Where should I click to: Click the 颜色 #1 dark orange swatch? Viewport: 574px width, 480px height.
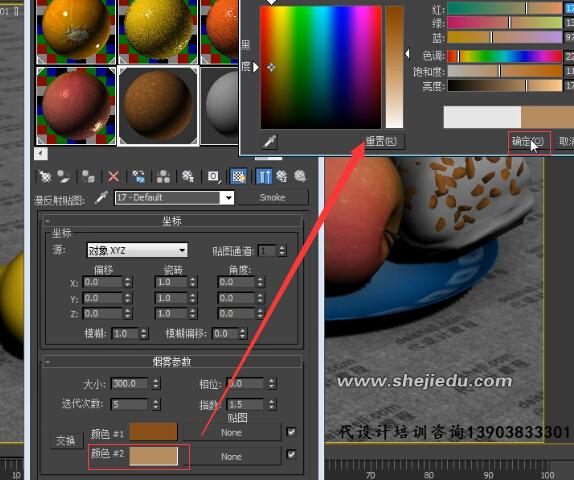(x=153, y=432)
